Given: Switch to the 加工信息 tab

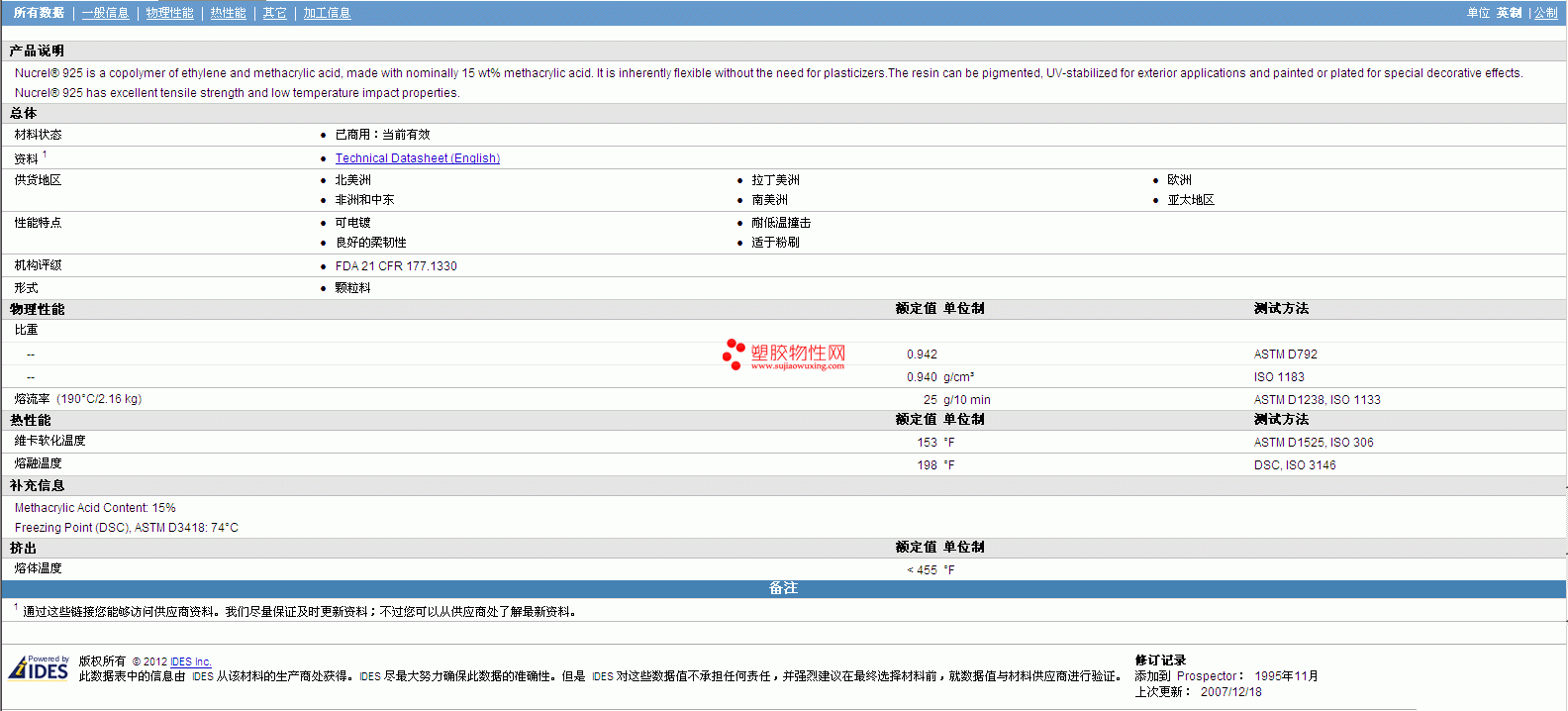Looking at the screenshot, I should pos(328,13).
